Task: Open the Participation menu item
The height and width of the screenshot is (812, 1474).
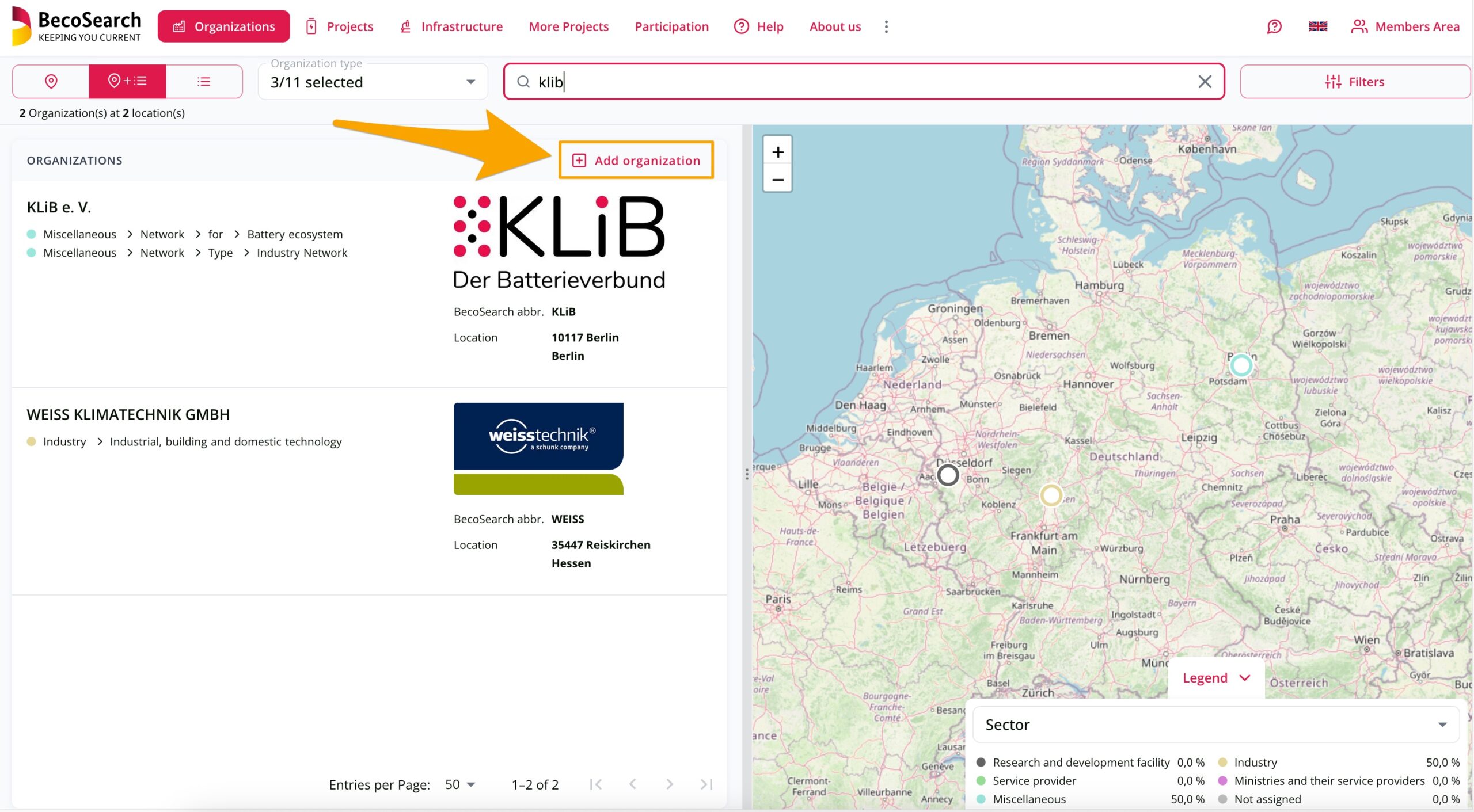Action: [x=671, y=26]
